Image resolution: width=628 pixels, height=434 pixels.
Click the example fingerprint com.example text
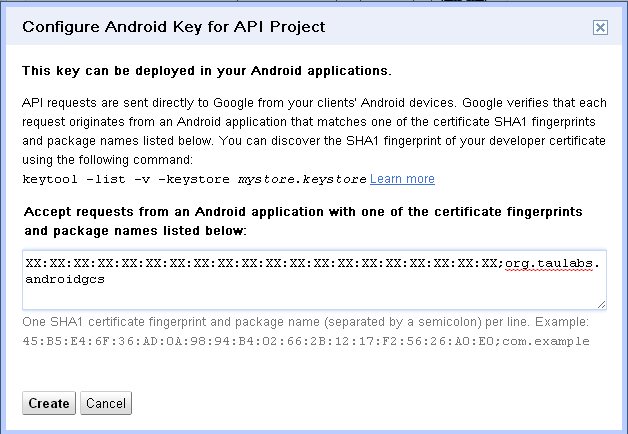point(306,341)
